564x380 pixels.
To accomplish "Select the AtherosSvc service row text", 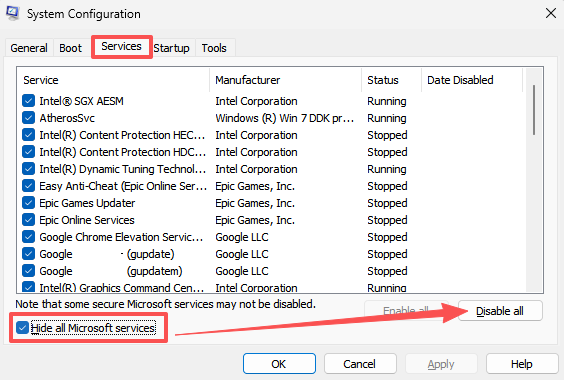I will pyautogui.click(x=67, y=118).
